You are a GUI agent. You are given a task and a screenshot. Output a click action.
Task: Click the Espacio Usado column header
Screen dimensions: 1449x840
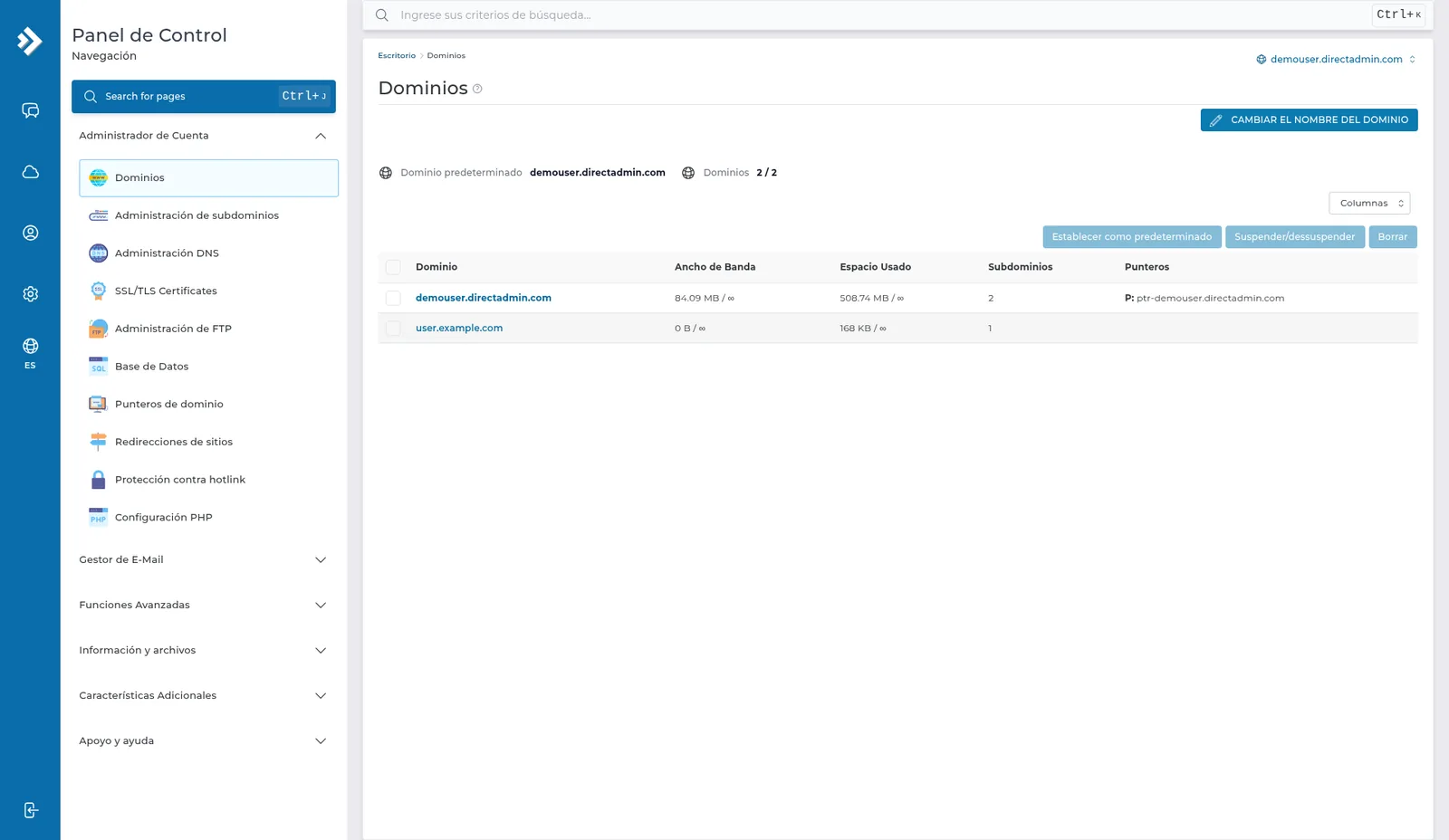coord(875,267)
